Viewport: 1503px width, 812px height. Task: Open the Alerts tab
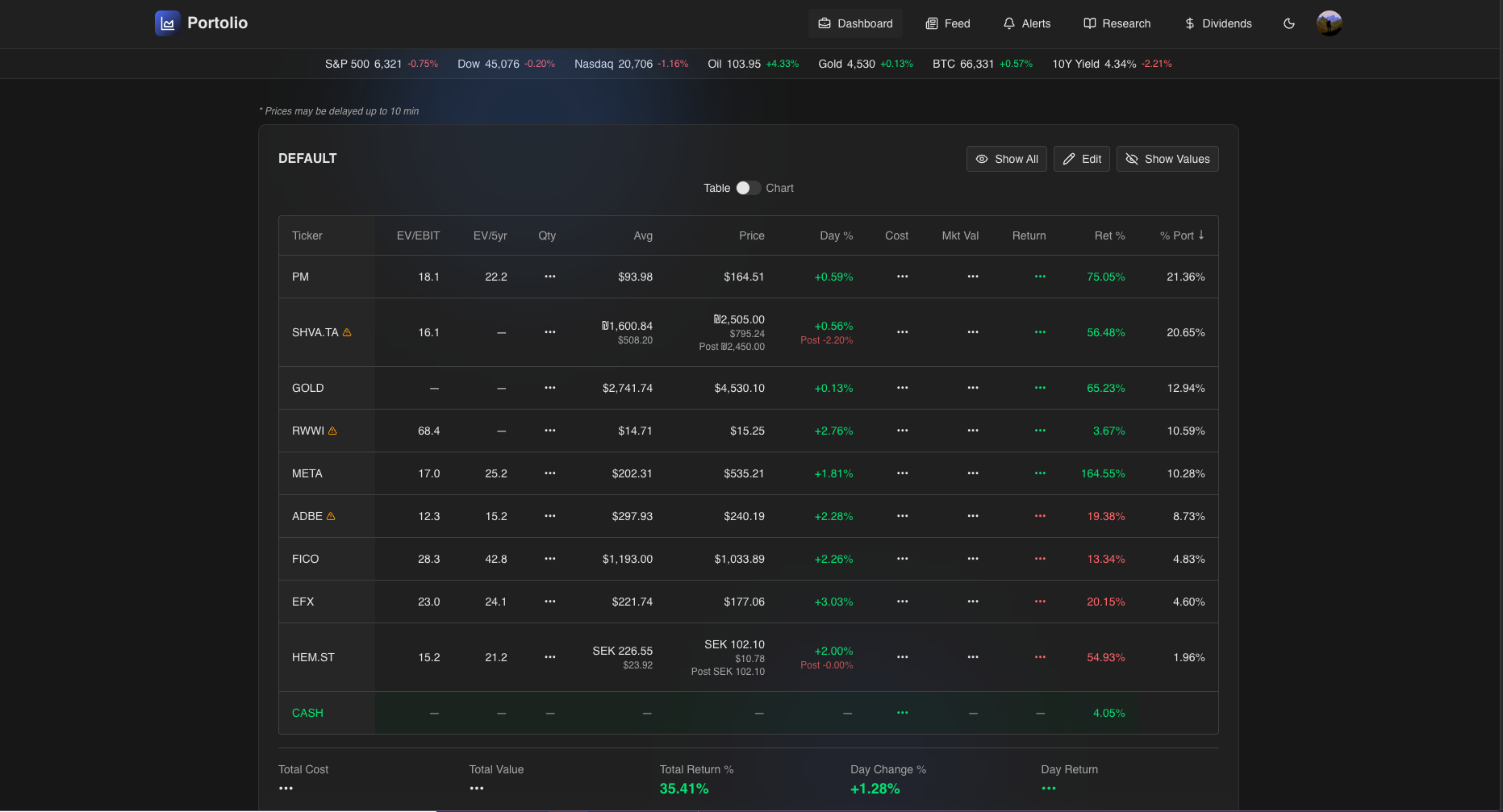point(1027,23)
